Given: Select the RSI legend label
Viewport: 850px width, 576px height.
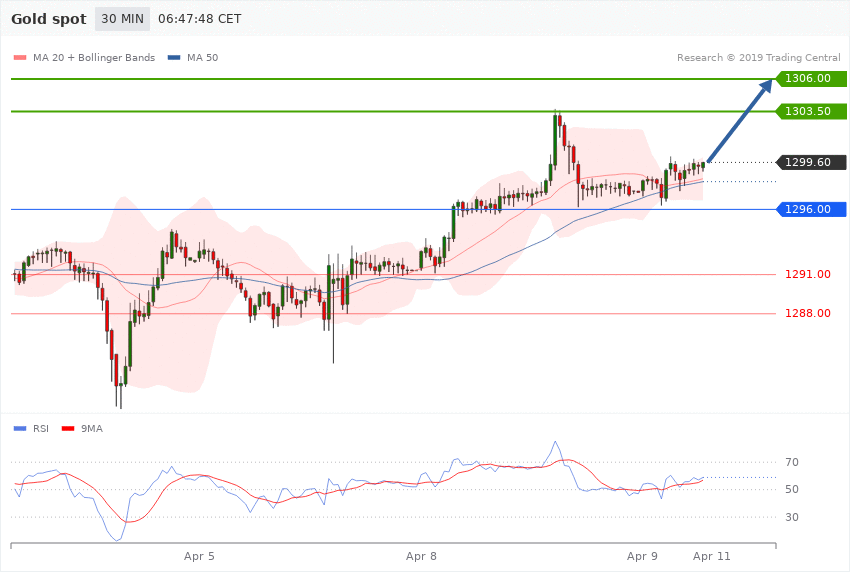Looking at the screenshot, I should (41, 429).
